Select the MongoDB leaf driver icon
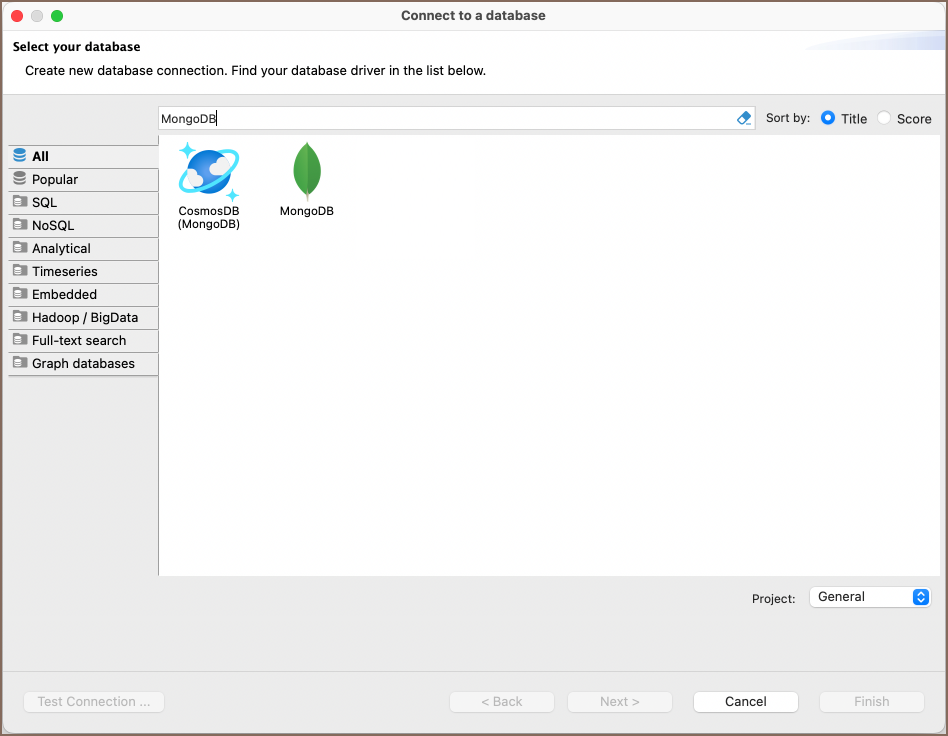Viewport: 948px width, 736px height. point(306,170)
